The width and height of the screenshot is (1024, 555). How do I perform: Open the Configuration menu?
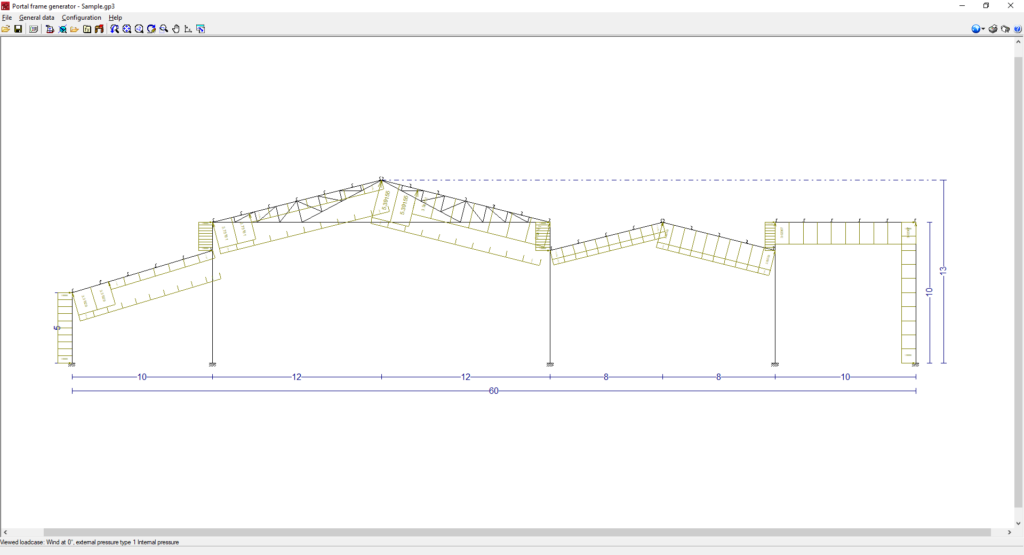(x=82, y=18)
